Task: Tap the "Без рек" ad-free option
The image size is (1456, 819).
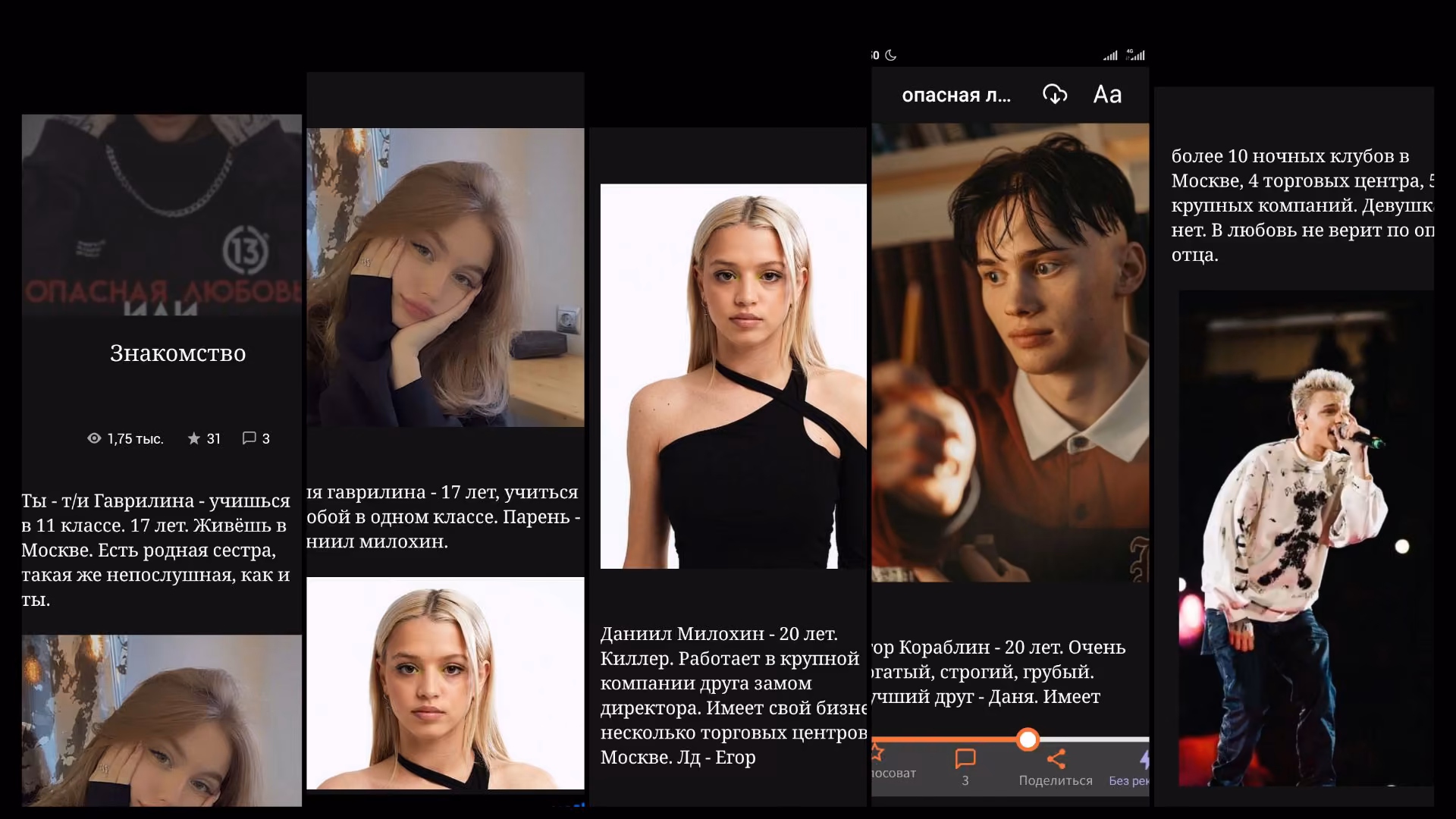Action: [x=1130, y=767]
